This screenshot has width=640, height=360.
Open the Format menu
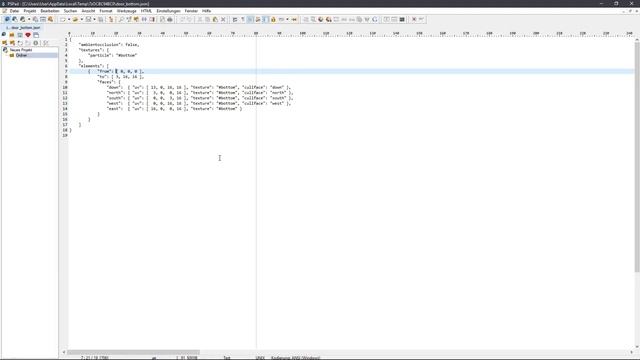(x=106, y=11)
